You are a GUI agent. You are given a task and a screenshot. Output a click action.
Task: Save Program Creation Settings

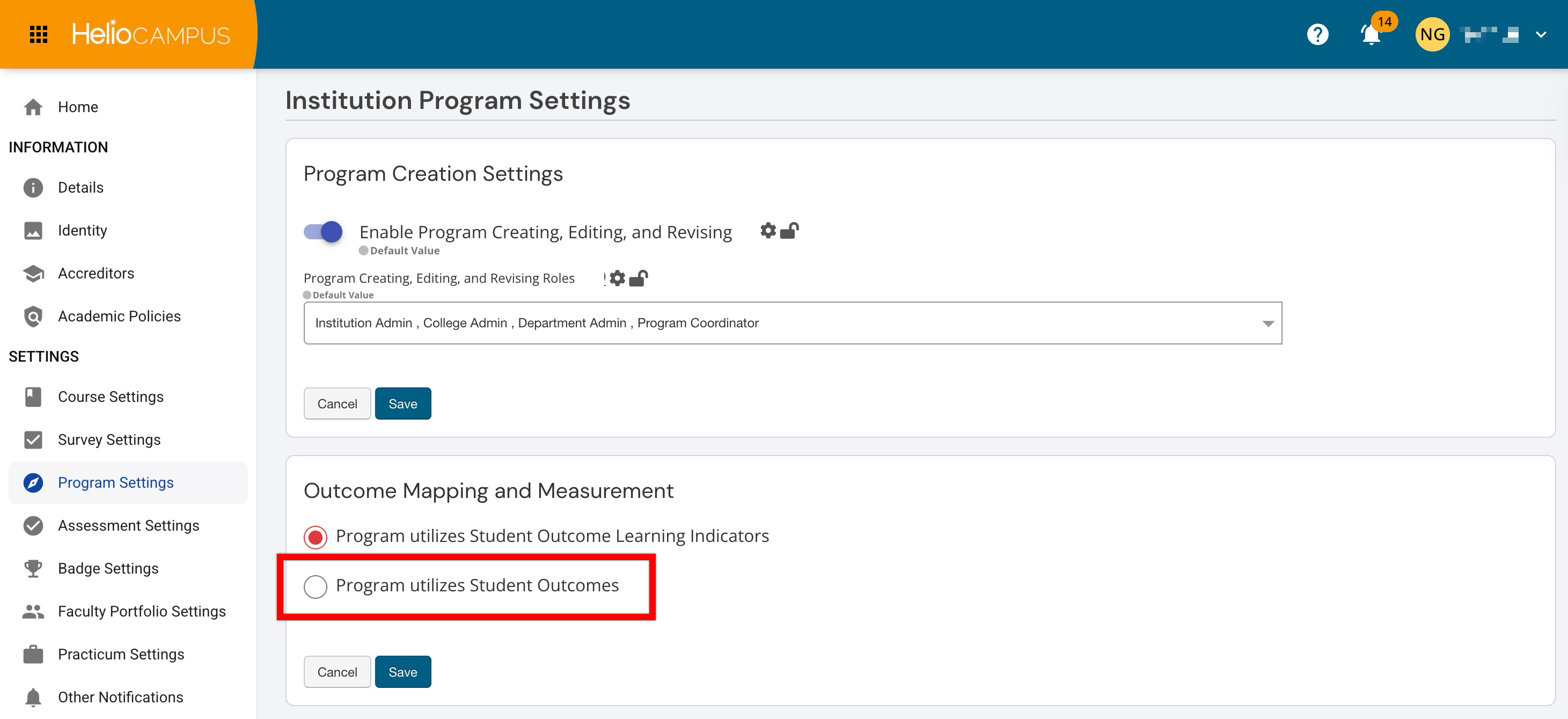pos(402,403)
